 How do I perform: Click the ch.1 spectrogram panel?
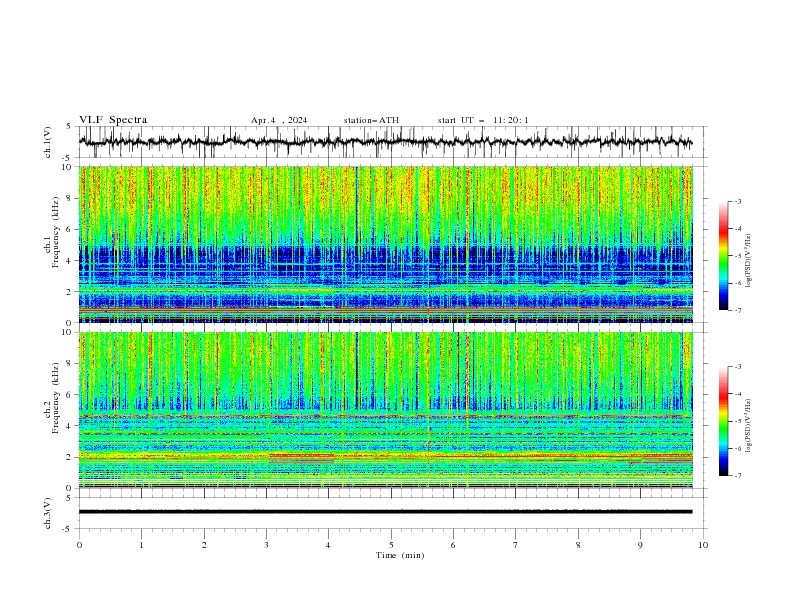click(386, 244)
